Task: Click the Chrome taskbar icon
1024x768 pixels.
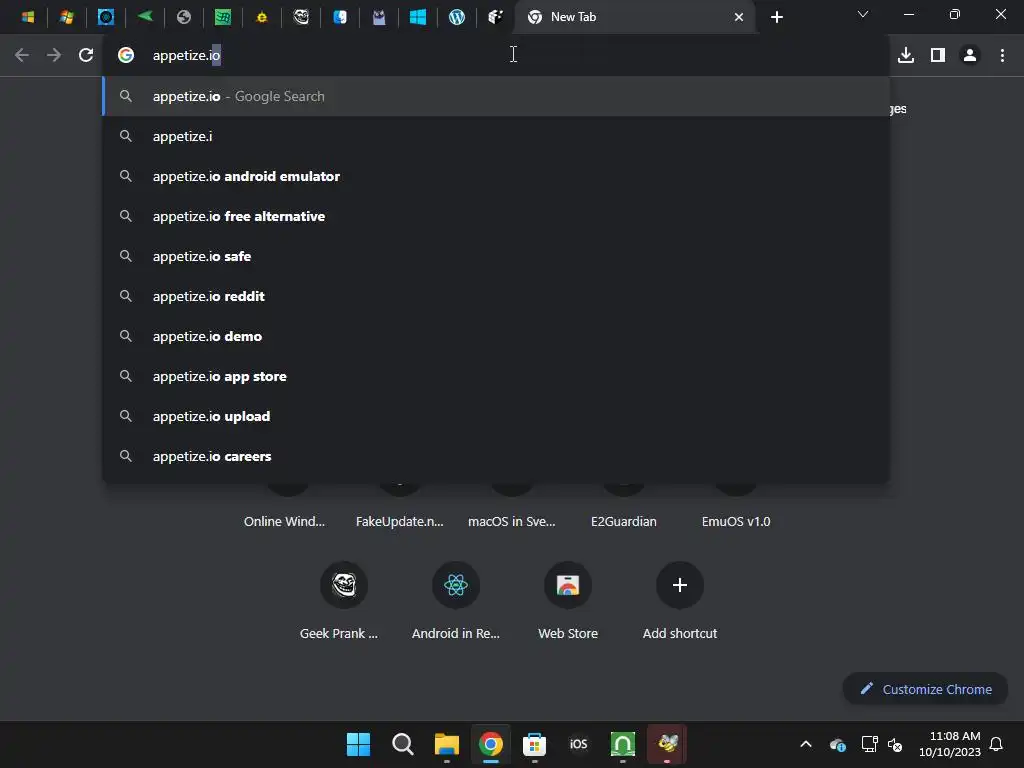Action: [x=490, y=744]
